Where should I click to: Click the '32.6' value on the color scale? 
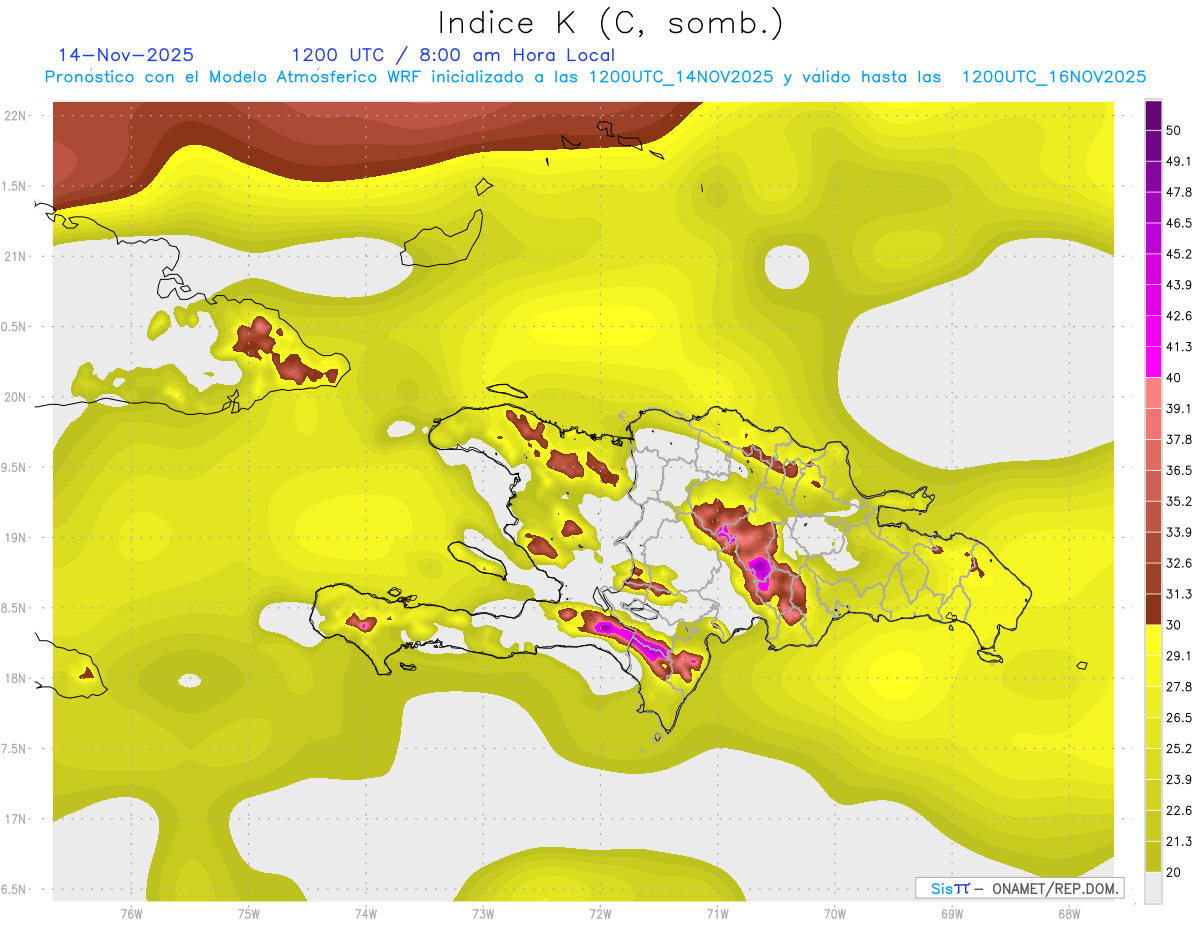coord(1179,564)
